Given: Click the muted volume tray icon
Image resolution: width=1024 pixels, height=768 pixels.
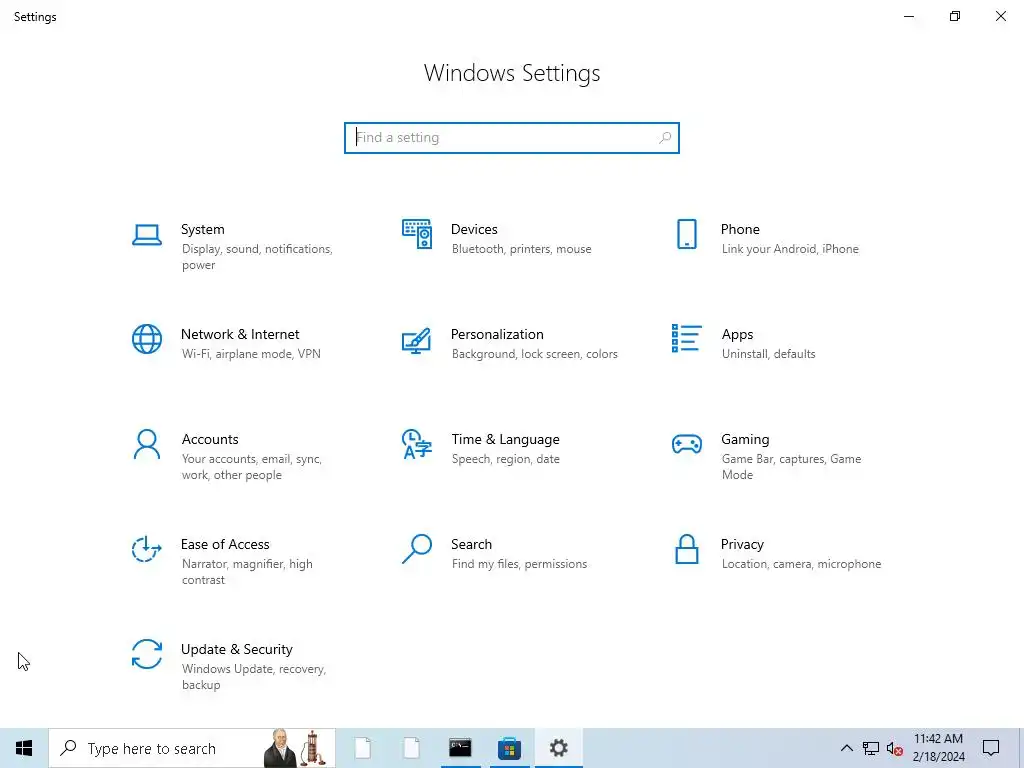Looking at the screenshot, I should tap(895, 748).
